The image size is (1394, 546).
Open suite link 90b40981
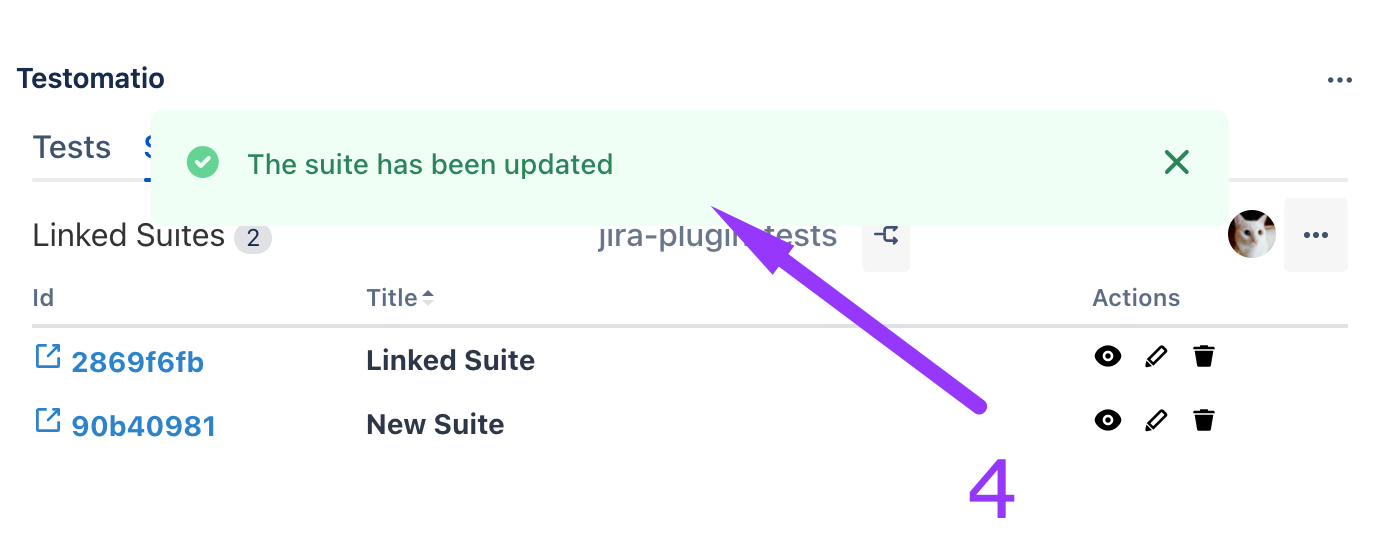click(143, 425)
